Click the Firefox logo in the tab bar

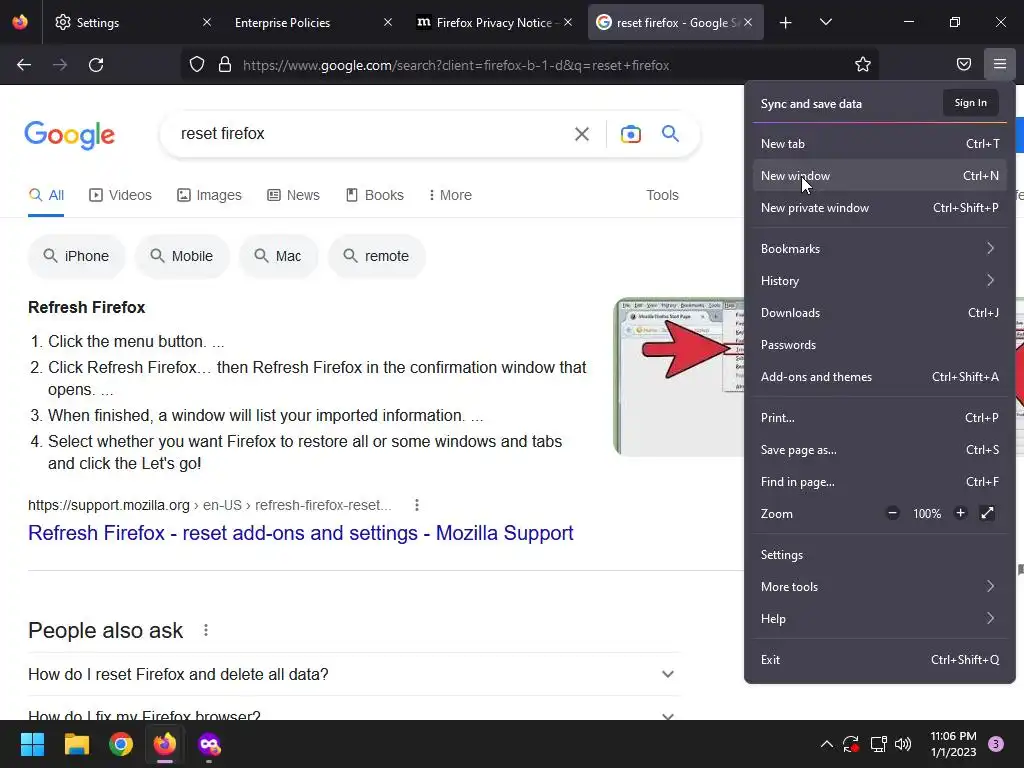pos(20,22)
